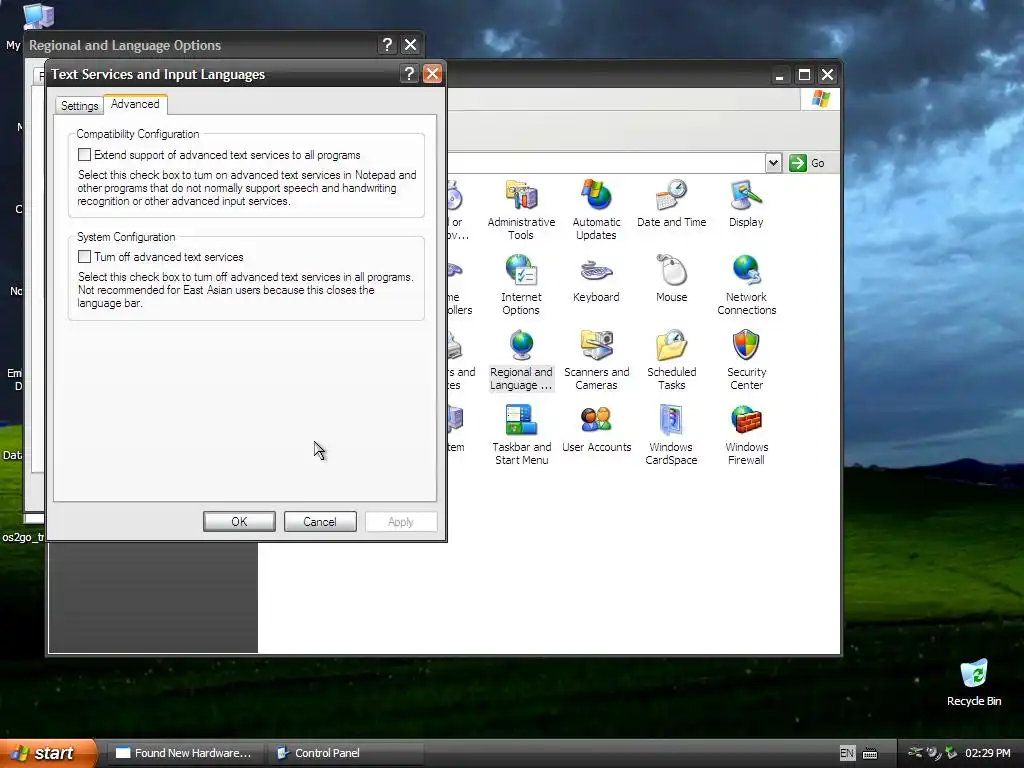This screenshot has width=1024, height=768.
Task: Open Date and Time applet
Action: [671, 204]
